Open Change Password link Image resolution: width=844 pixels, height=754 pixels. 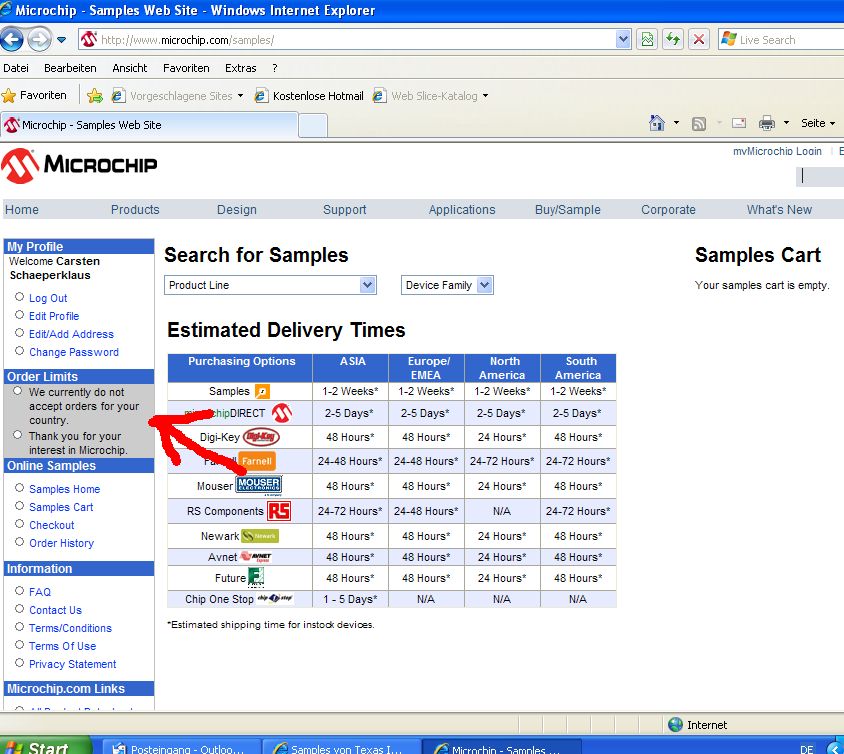pyautogui.click(x=74, y=353)
